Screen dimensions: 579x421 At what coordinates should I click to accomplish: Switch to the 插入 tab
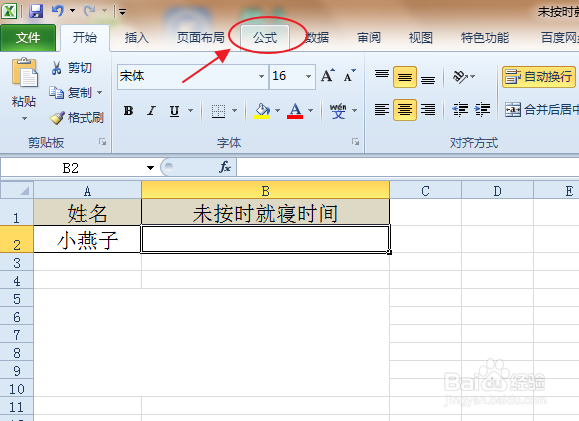click(x=136, y=38)
